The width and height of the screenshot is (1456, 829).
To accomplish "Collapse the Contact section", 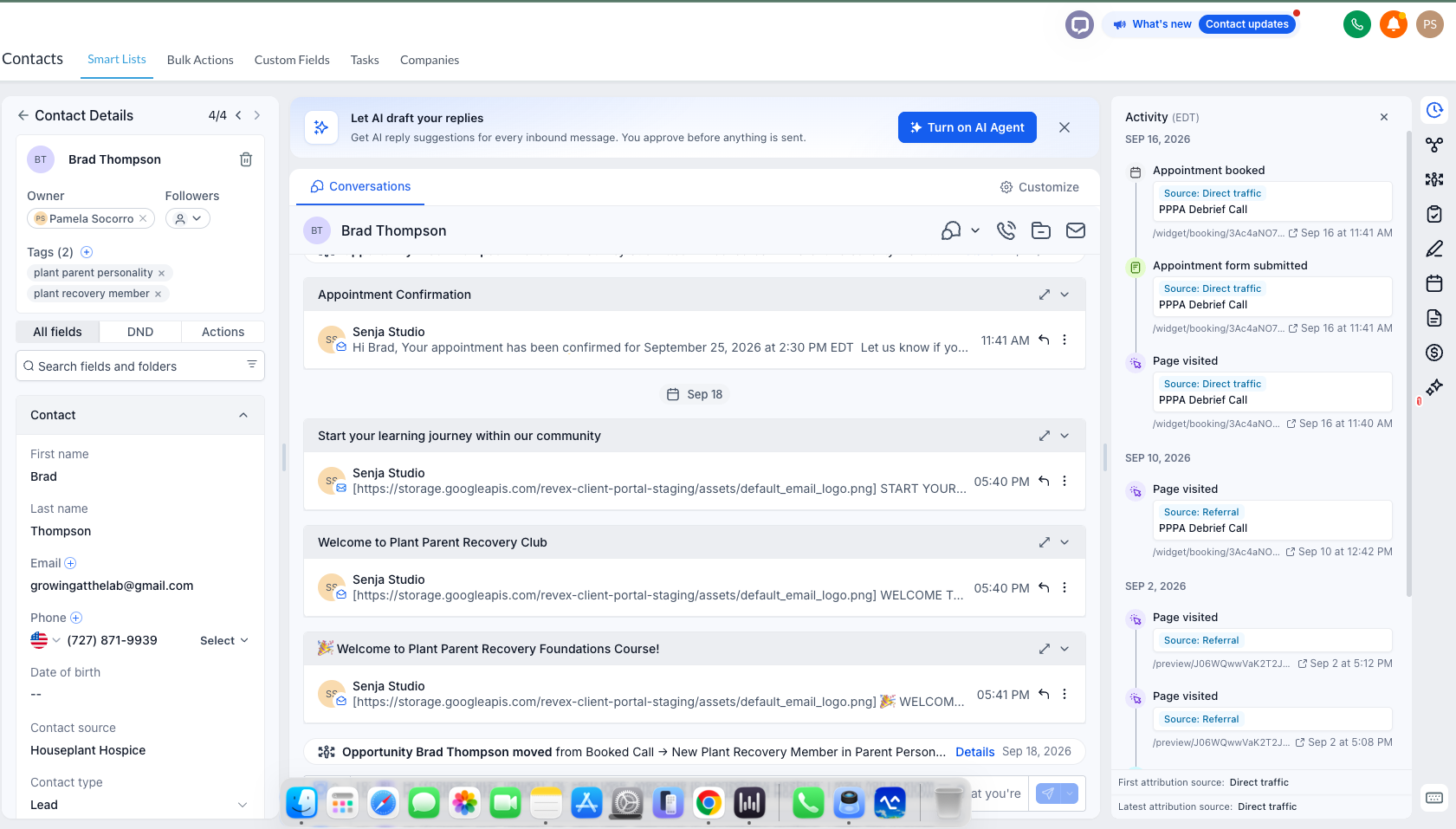I will pos(243,415).
